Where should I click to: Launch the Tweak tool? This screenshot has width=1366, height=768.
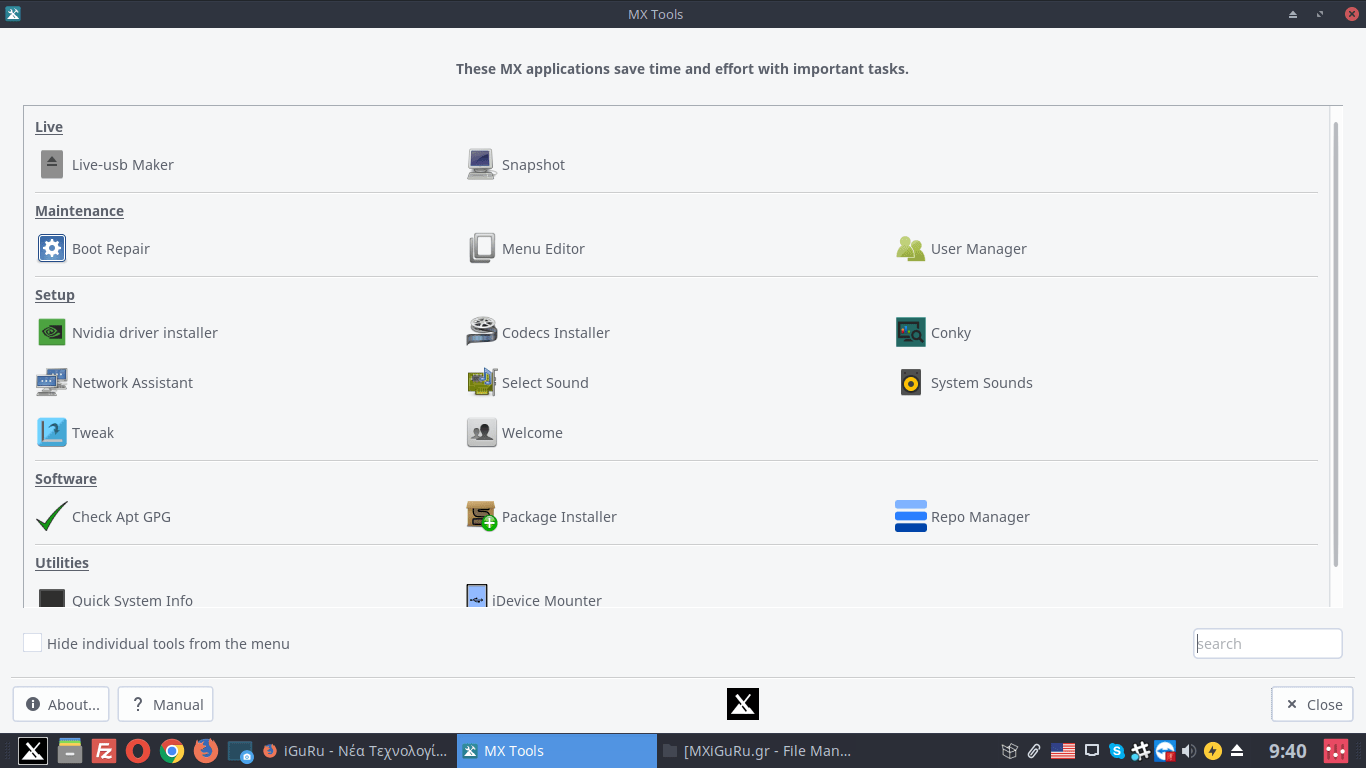click(75, 433)
